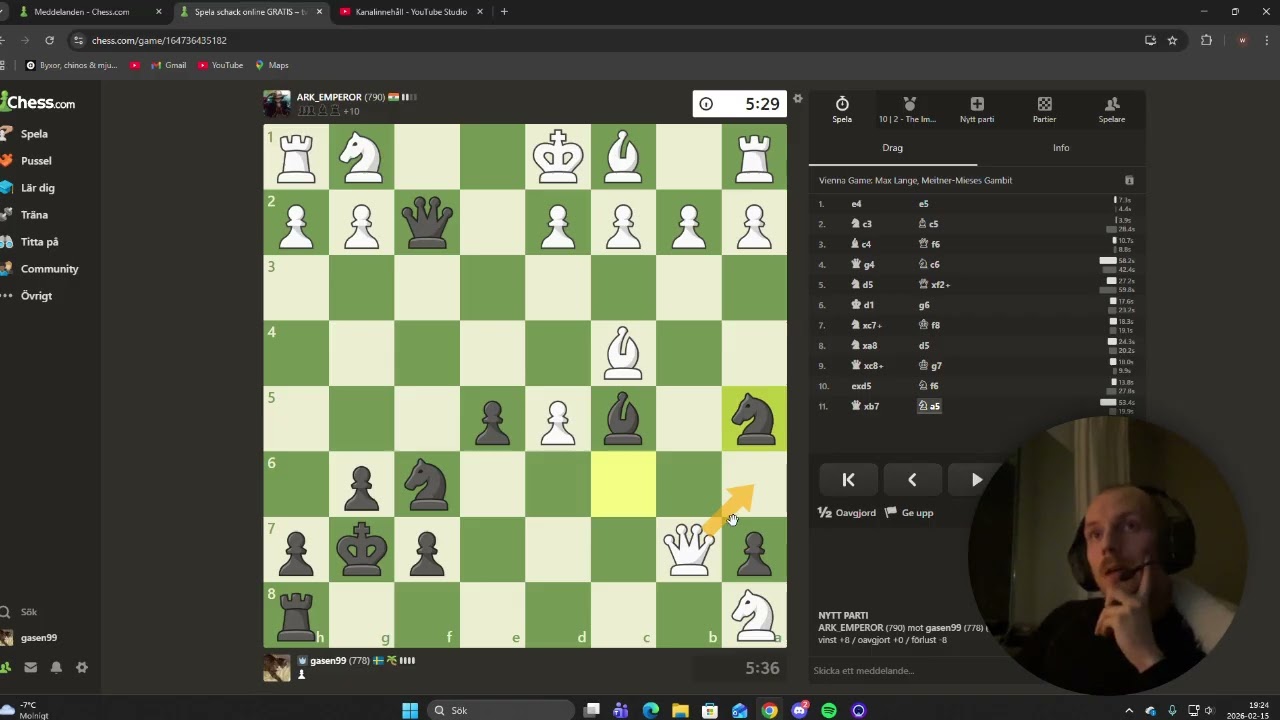Viewport: 1280px width, 720px height.
Task: Select black's move Qxf2+ in the move list
Action: tap(933, 284)
